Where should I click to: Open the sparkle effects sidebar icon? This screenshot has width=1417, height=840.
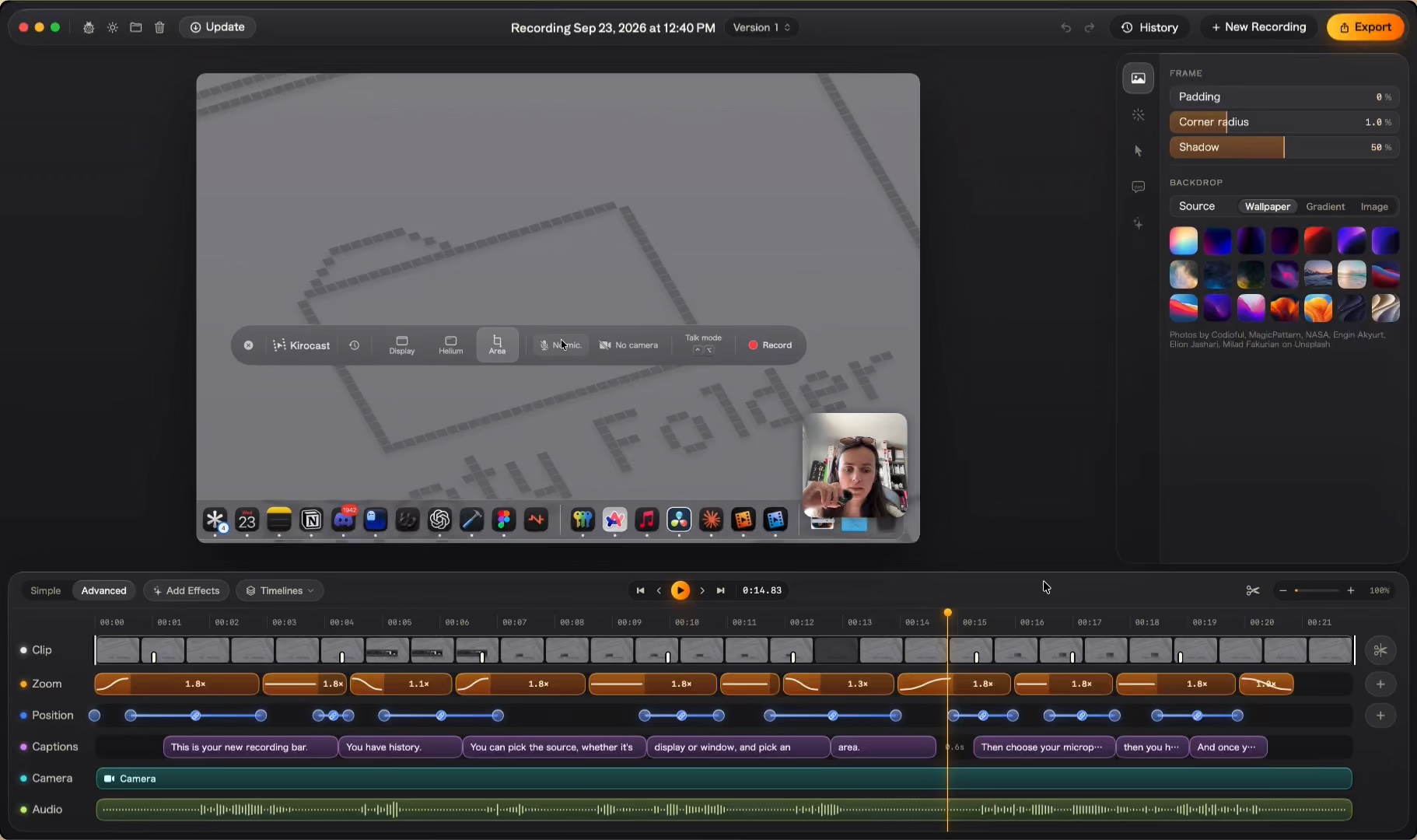(1138, 223)
